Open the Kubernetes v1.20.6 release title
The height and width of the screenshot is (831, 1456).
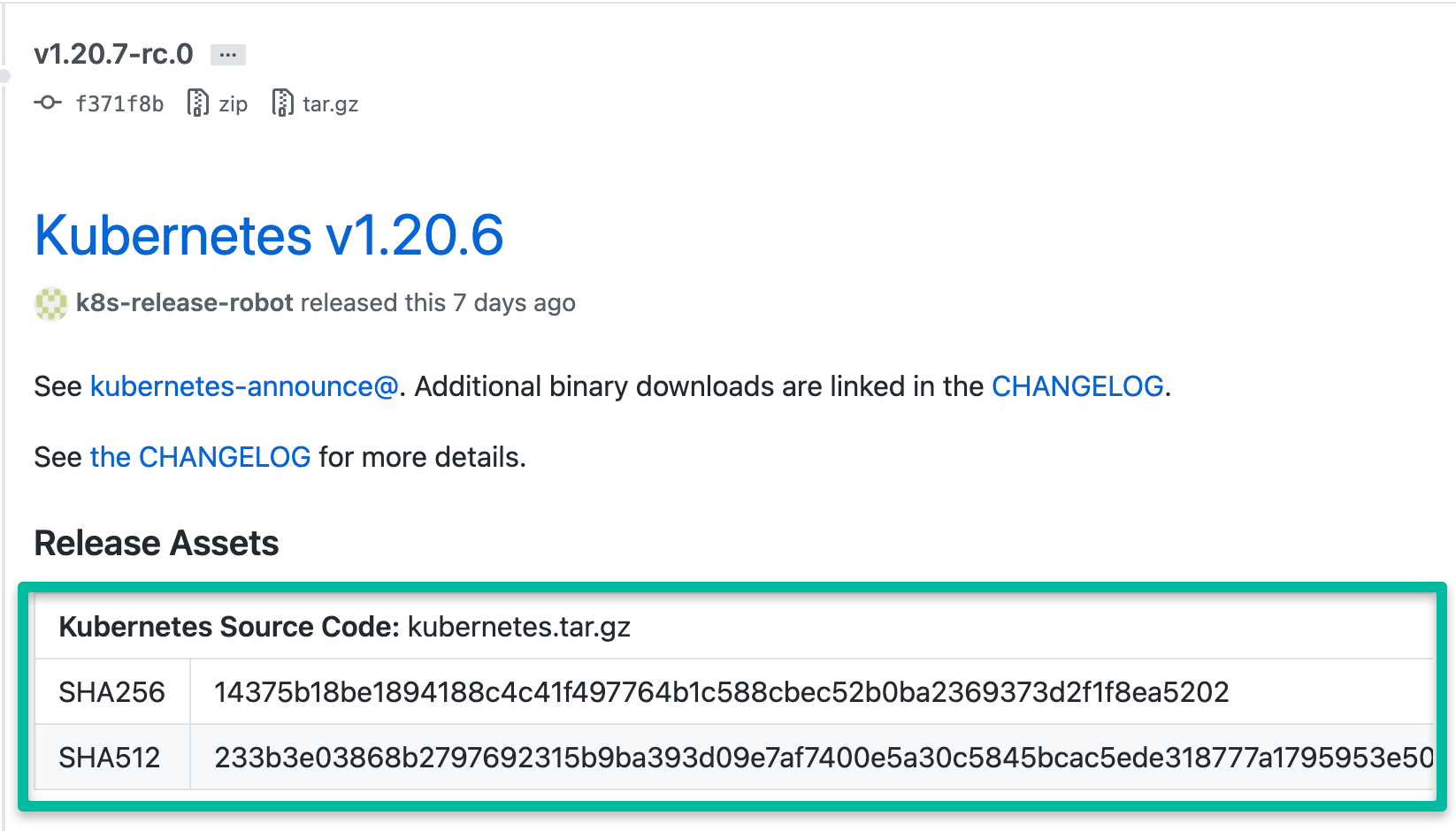coord(269,235)
